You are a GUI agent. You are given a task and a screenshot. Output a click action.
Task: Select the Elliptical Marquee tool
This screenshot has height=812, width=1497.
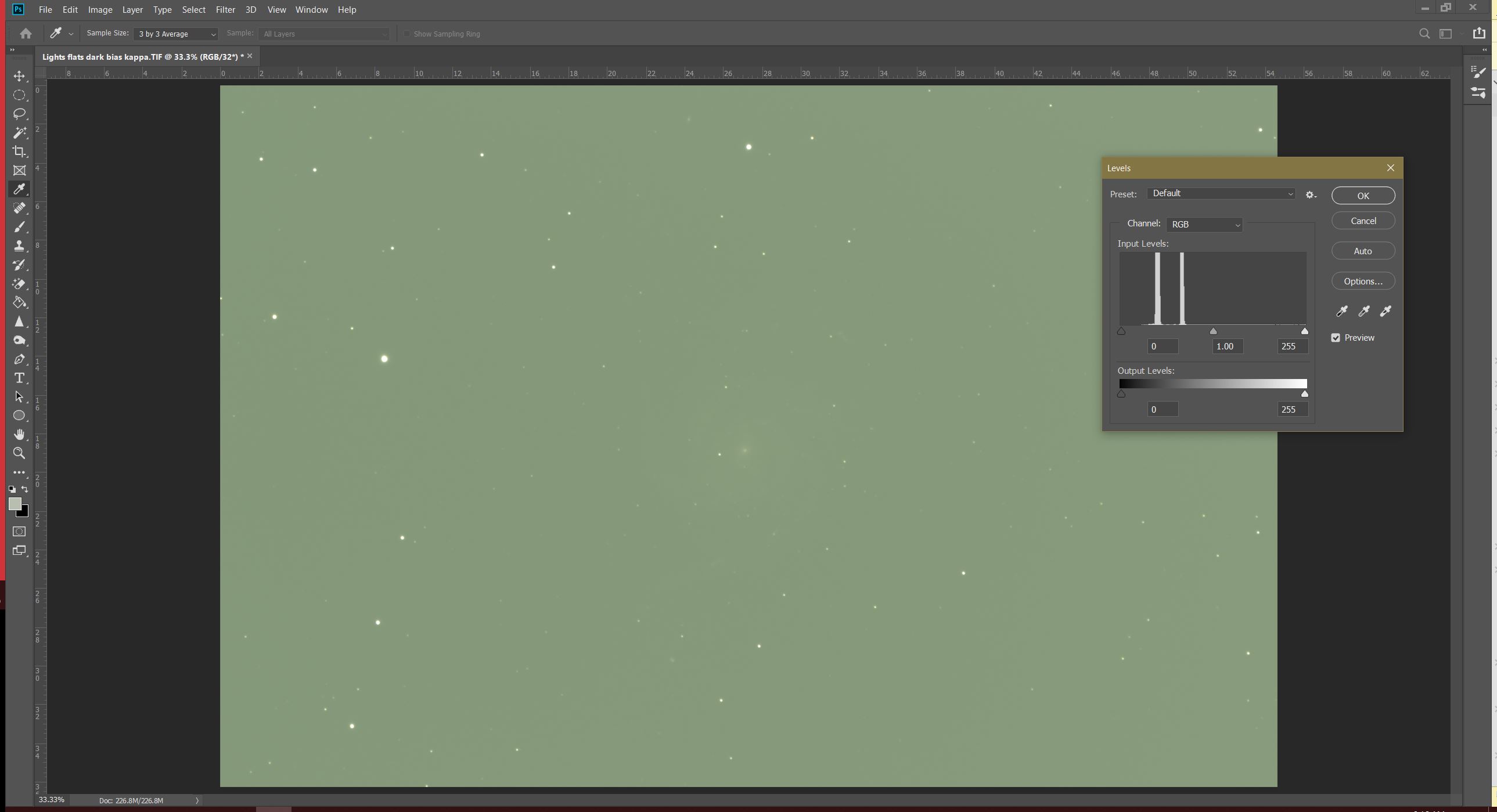[x=19, y=95]
